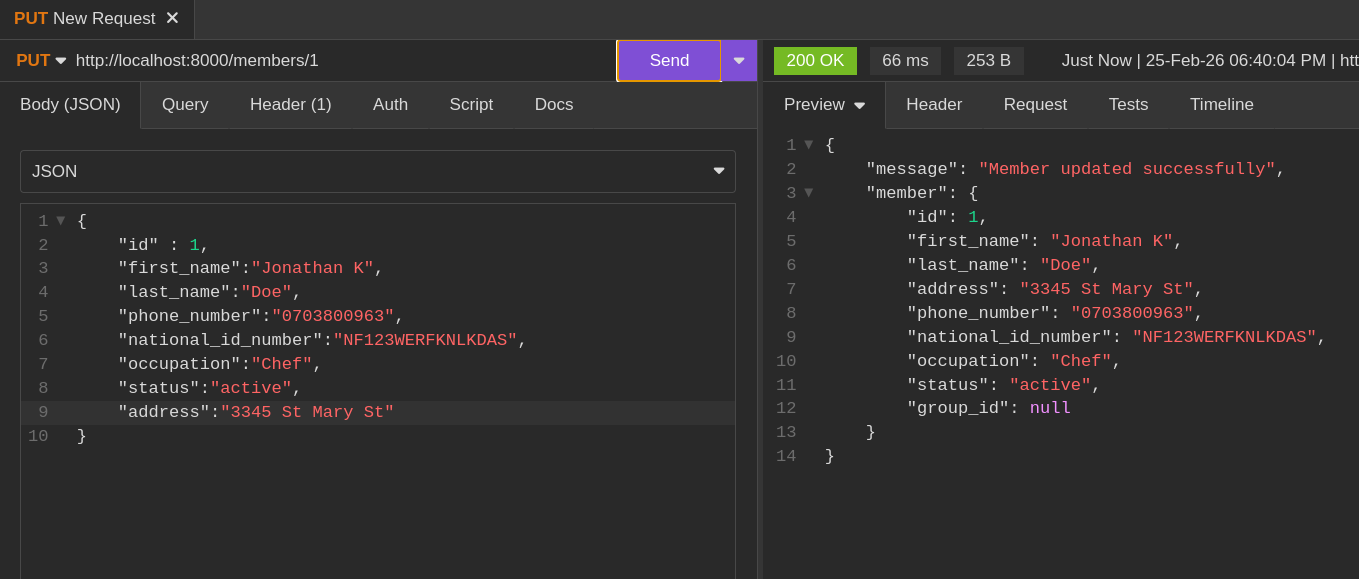Click the request URL field
This screenshot has width=1359, height=579.
[340, 61]
